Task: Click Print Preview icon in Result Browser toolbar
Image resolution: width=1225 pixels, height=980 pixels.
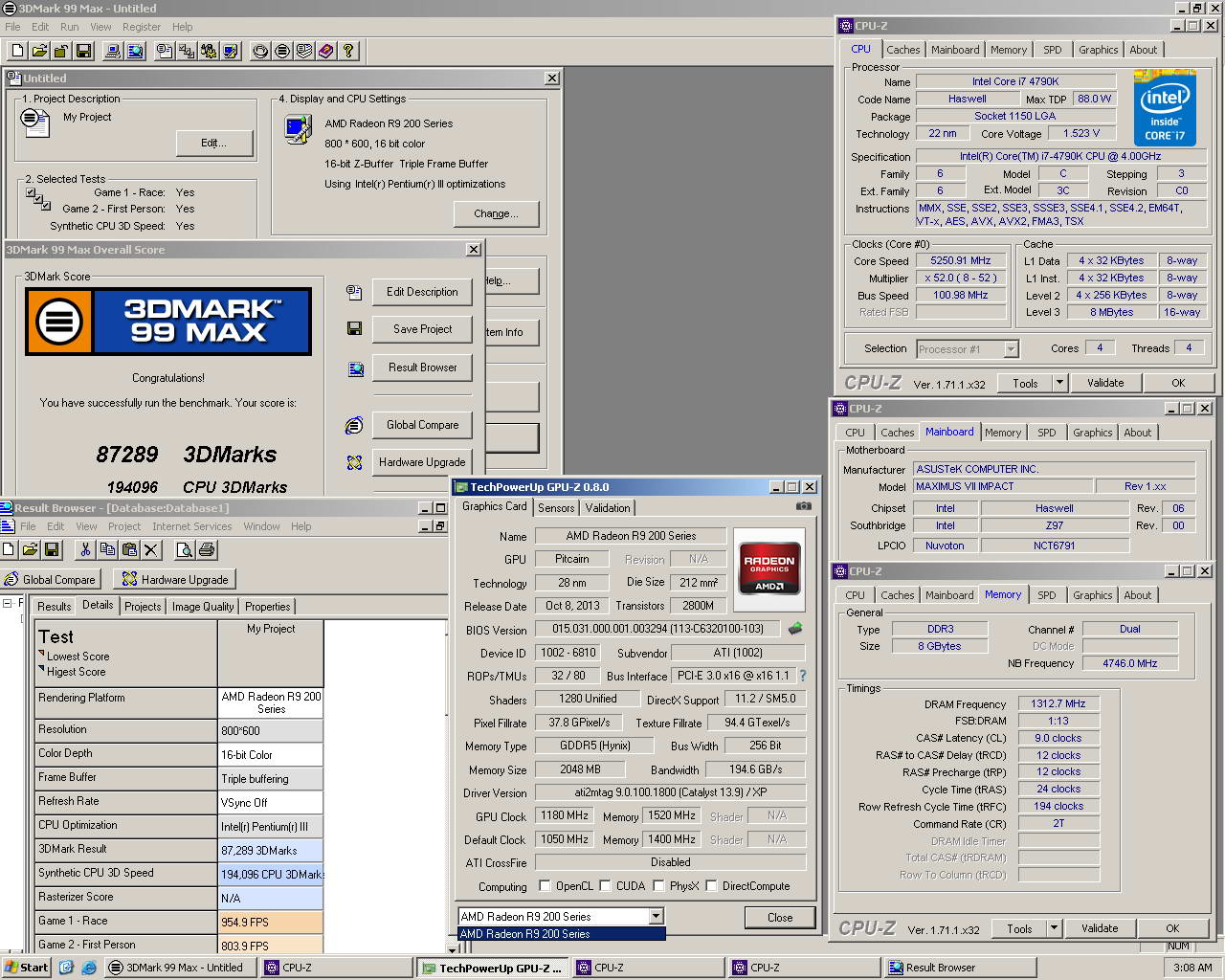Action: 185,549
